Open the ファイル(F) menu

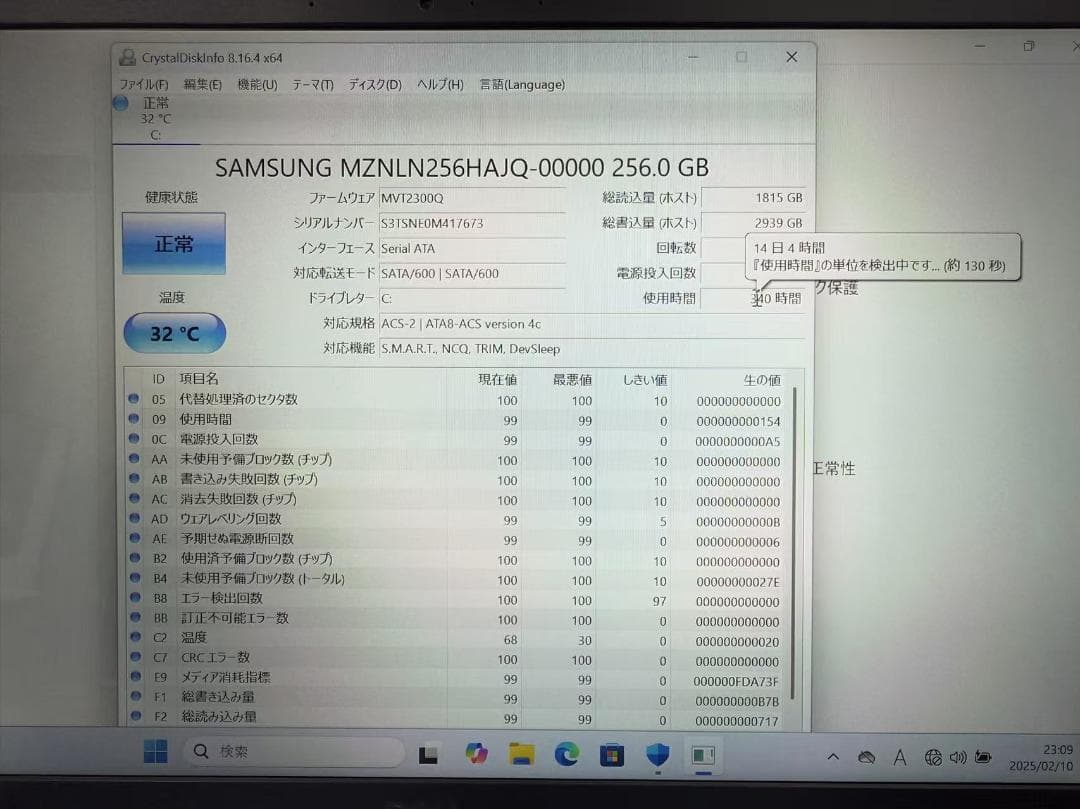(144, 85)
